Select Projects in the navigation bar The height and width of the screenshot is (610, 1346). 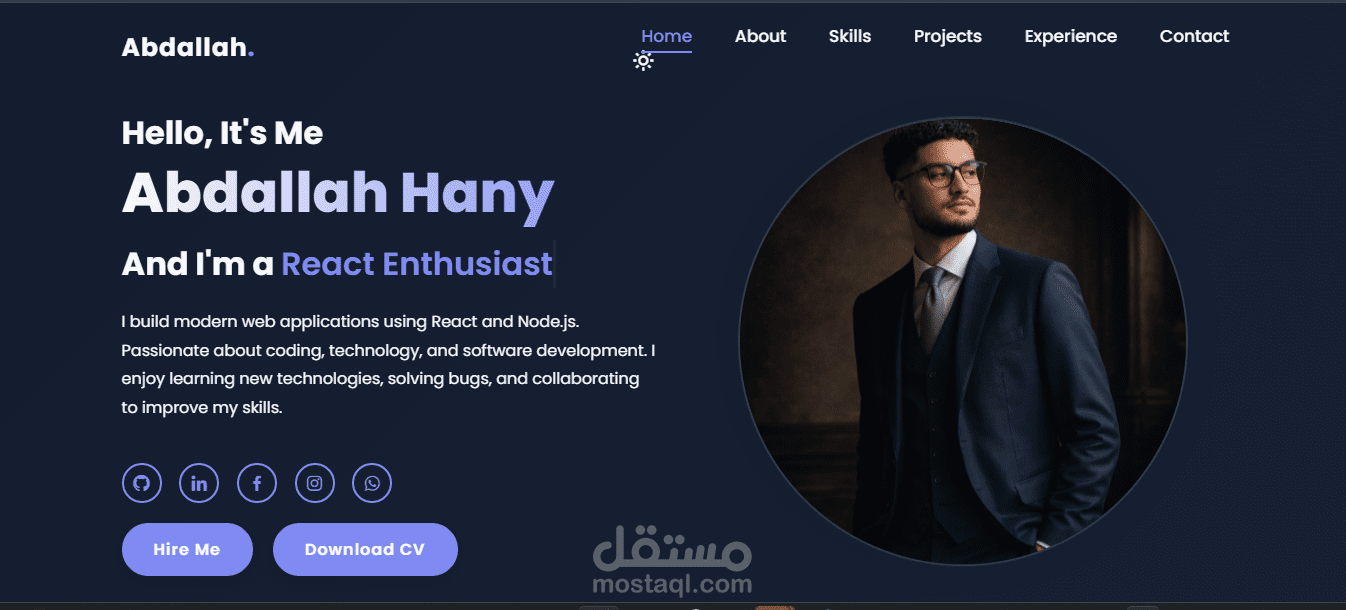point(948,36)
